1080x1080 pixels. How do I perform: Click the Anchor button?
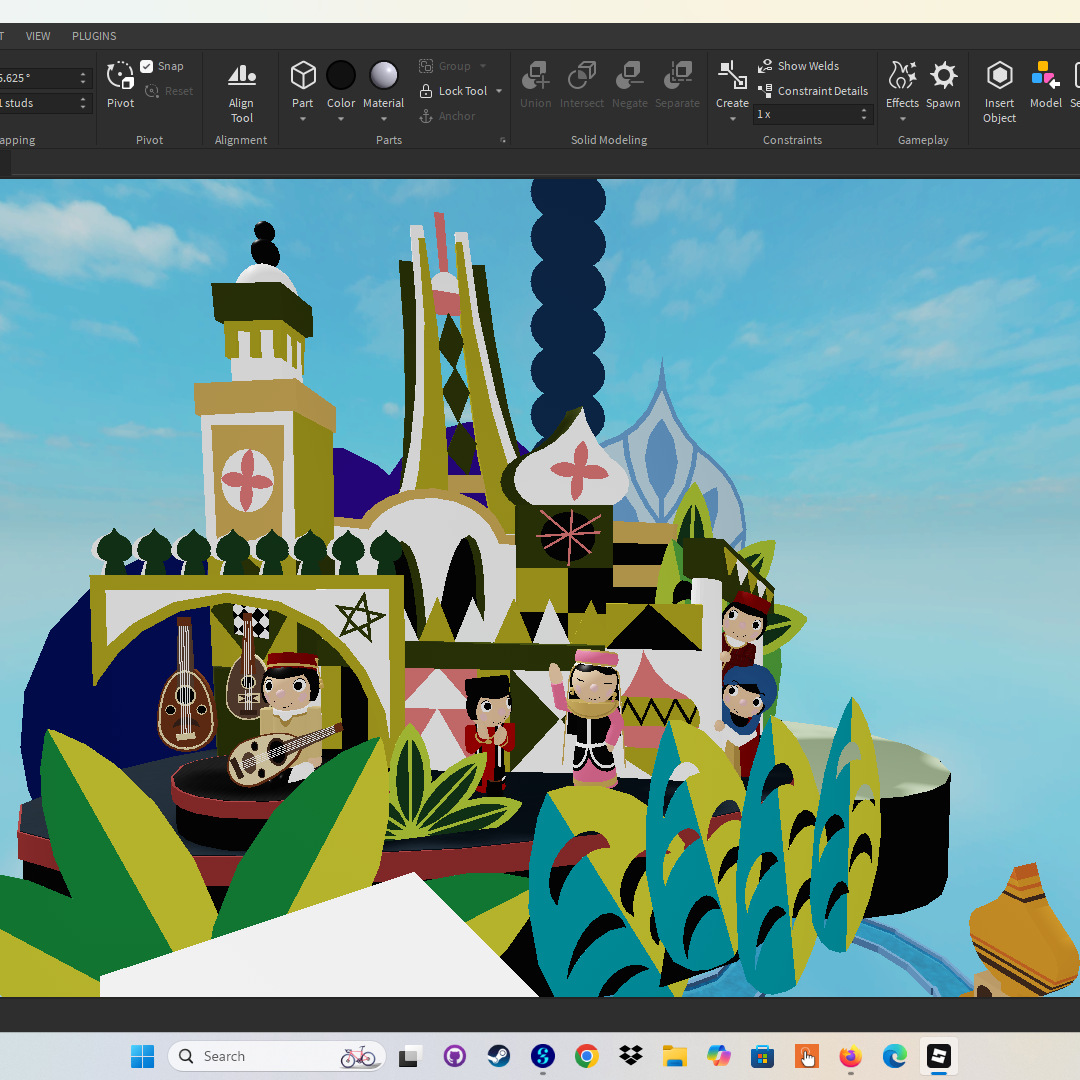[448, 116]
